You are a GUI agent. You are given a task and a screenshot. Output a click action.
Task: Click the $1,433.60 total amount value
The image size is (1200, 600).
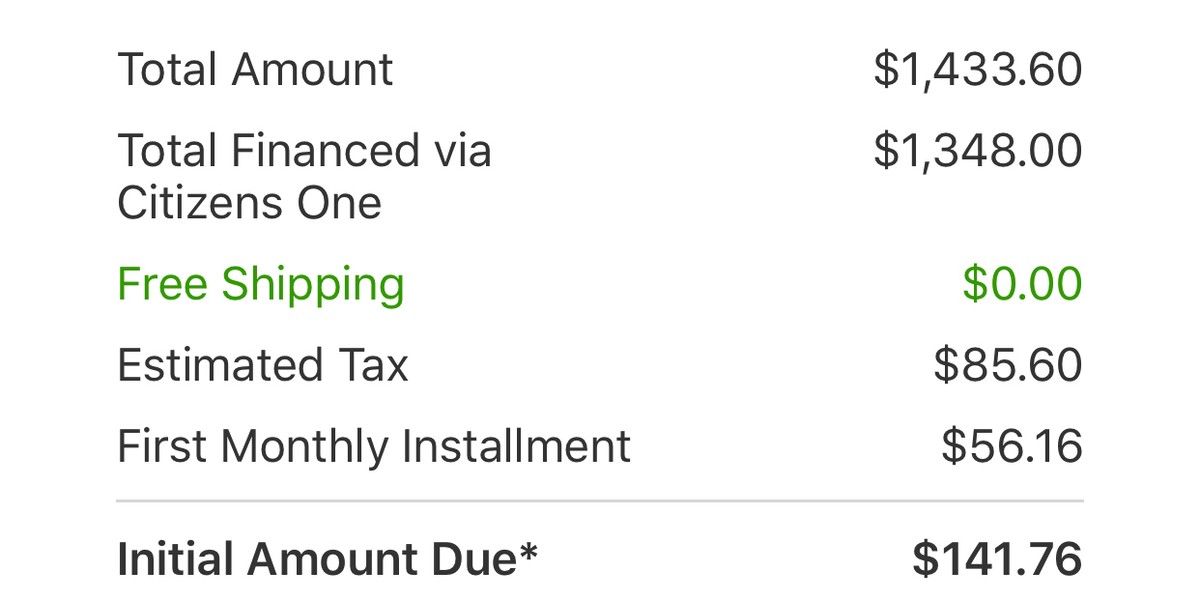point(978,71)
